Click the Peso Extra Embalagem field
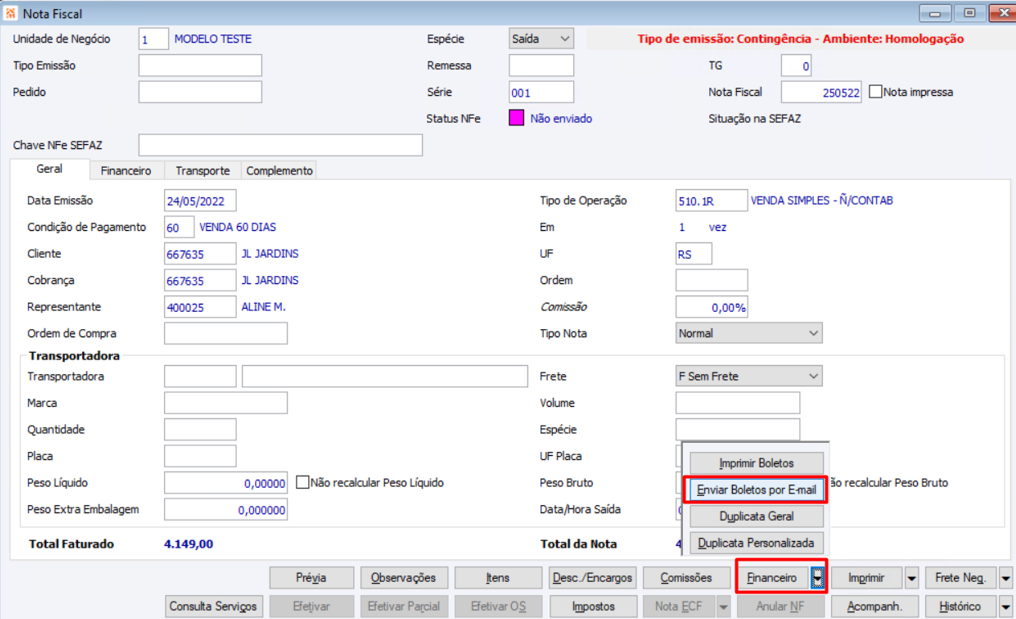The height and width of the screenshot is (619, 1016). click(225, 509)
